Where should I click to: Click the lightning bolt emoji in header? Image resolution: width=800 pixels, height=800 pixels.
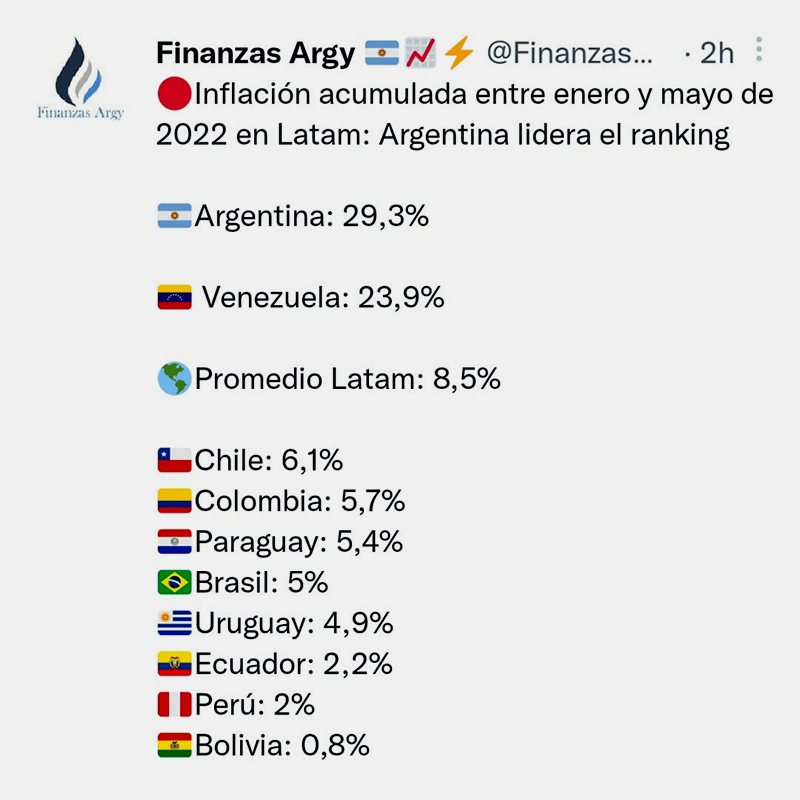tap(457, 52)
